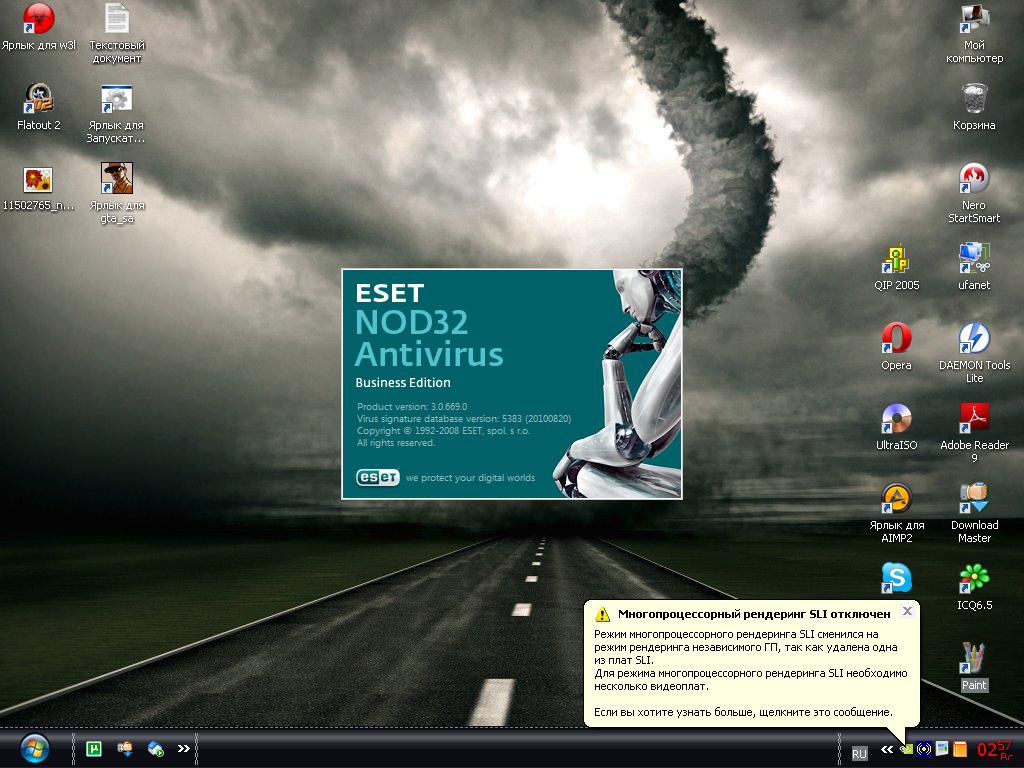Launch the Skype desktop shortcut
This screenshot has height=768, width=1024.
tap(896, 579)
